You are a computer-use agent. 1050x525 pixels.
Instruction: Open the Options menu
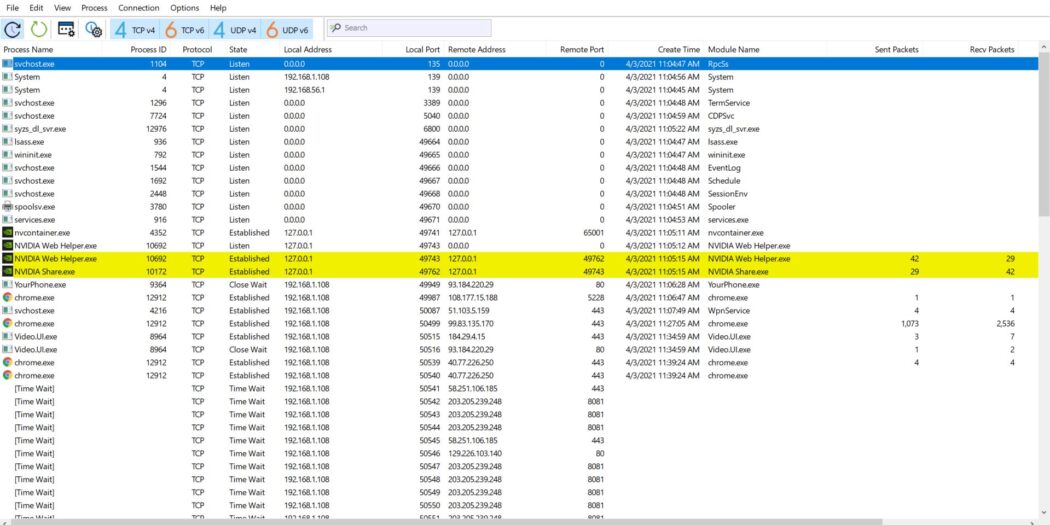coord(185,8)
